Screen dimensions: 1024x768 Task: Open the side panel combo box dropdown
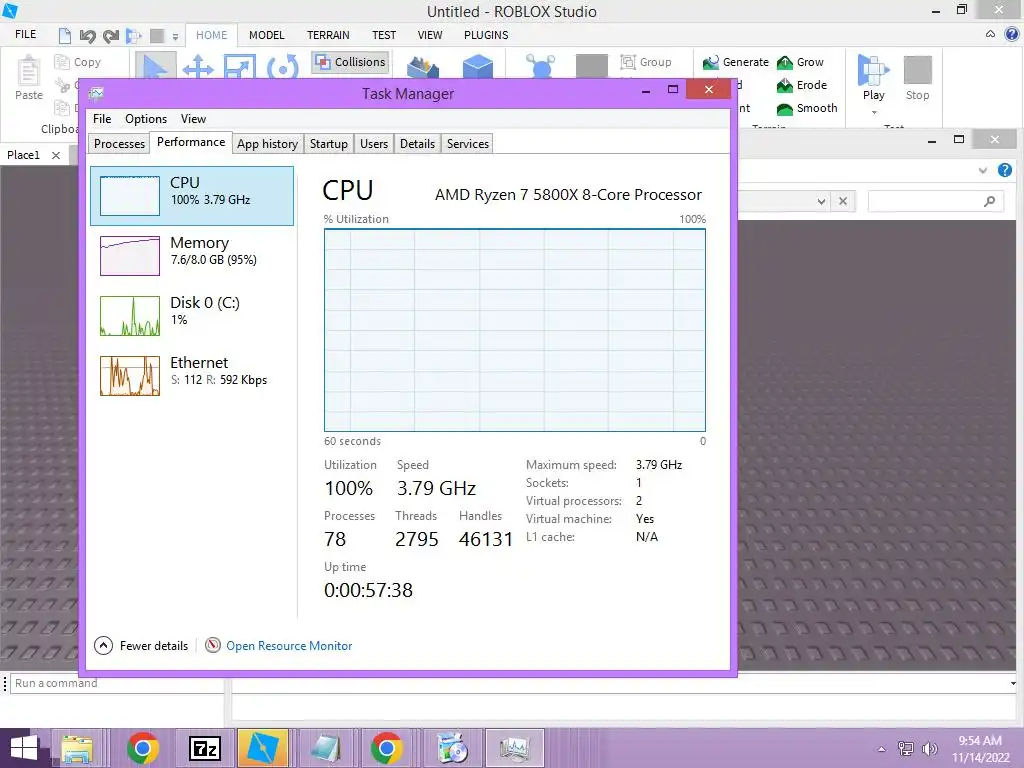pos(822,202)
